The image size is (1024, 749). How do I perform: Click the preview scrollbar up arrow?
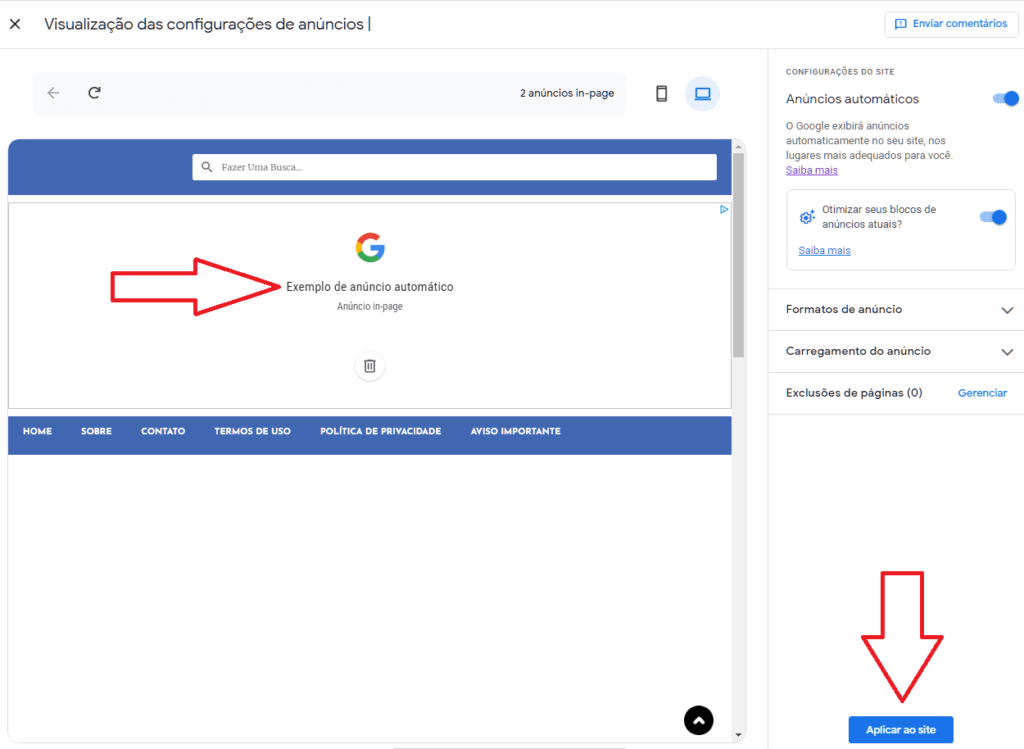coord(739,147)
